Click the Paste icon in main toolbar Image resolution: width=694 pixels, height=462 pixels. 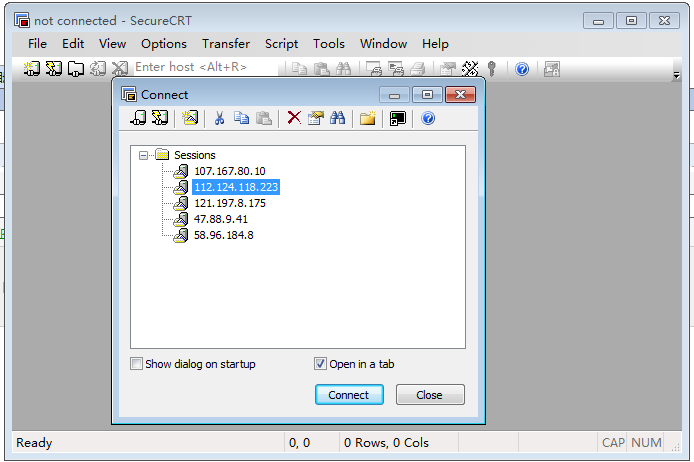pyautogui.click(x=321, y=69)
